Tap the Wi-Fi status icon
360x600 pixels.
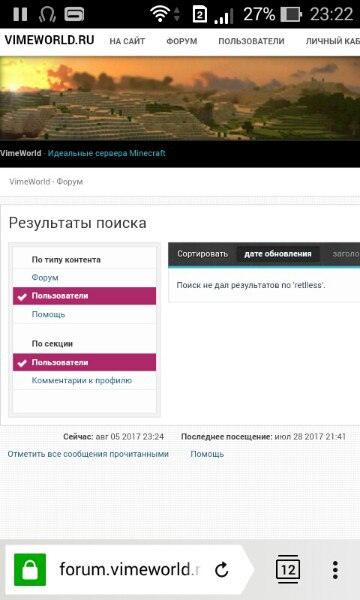pyautogui.click(x=160, y=15)
